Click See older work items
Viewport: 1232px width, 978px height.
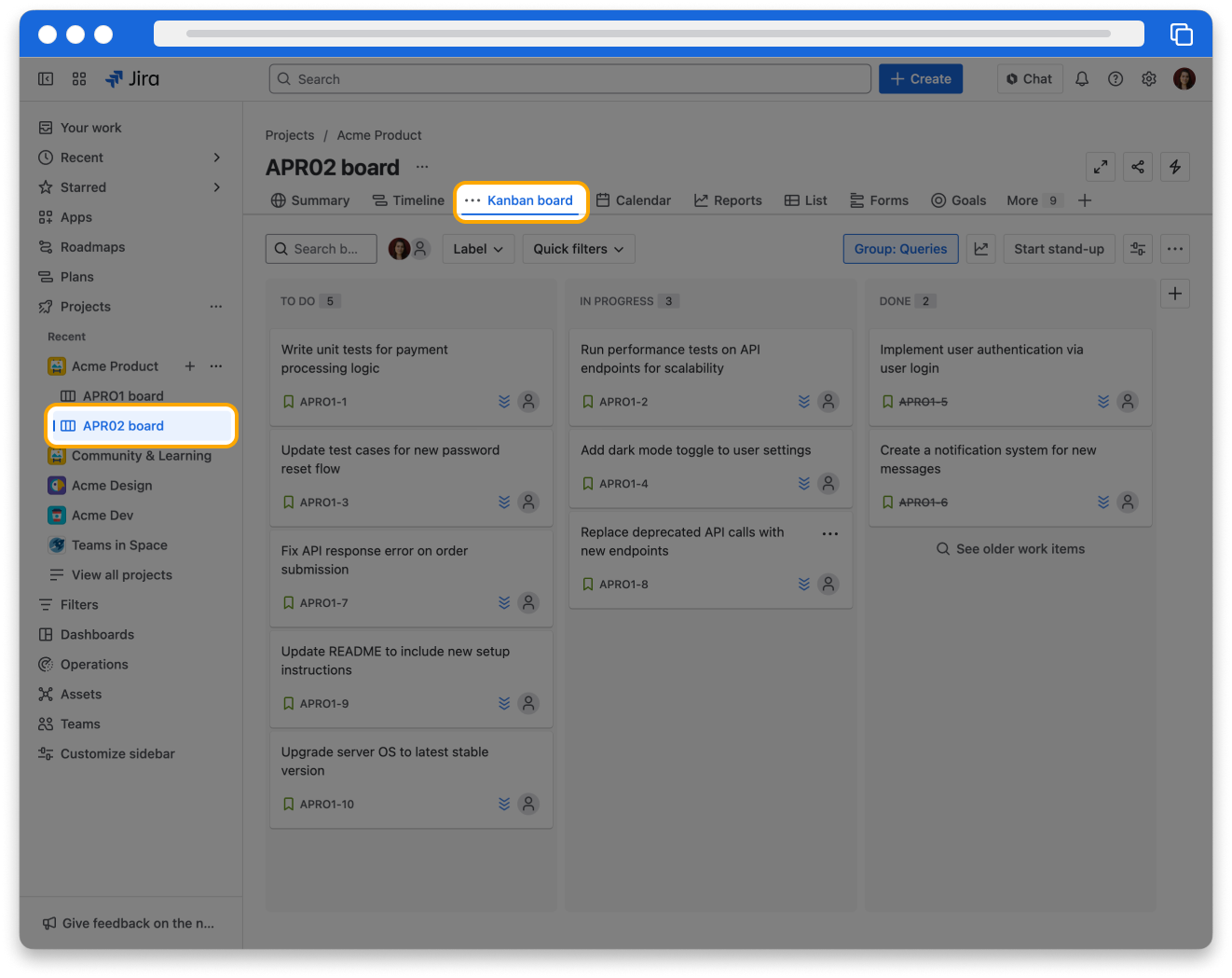[1010, 549]
